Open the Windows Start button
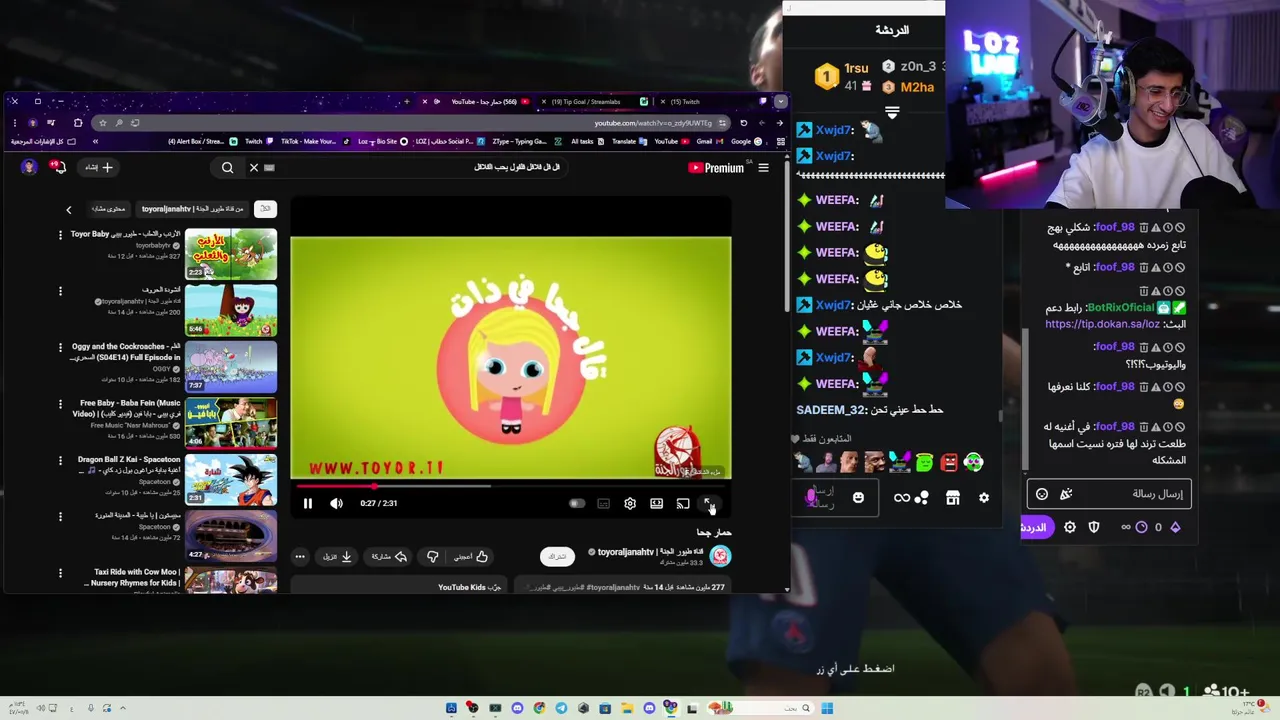Image resolution: width=1280 pixels, height=720 pixels. coord(827,709)
